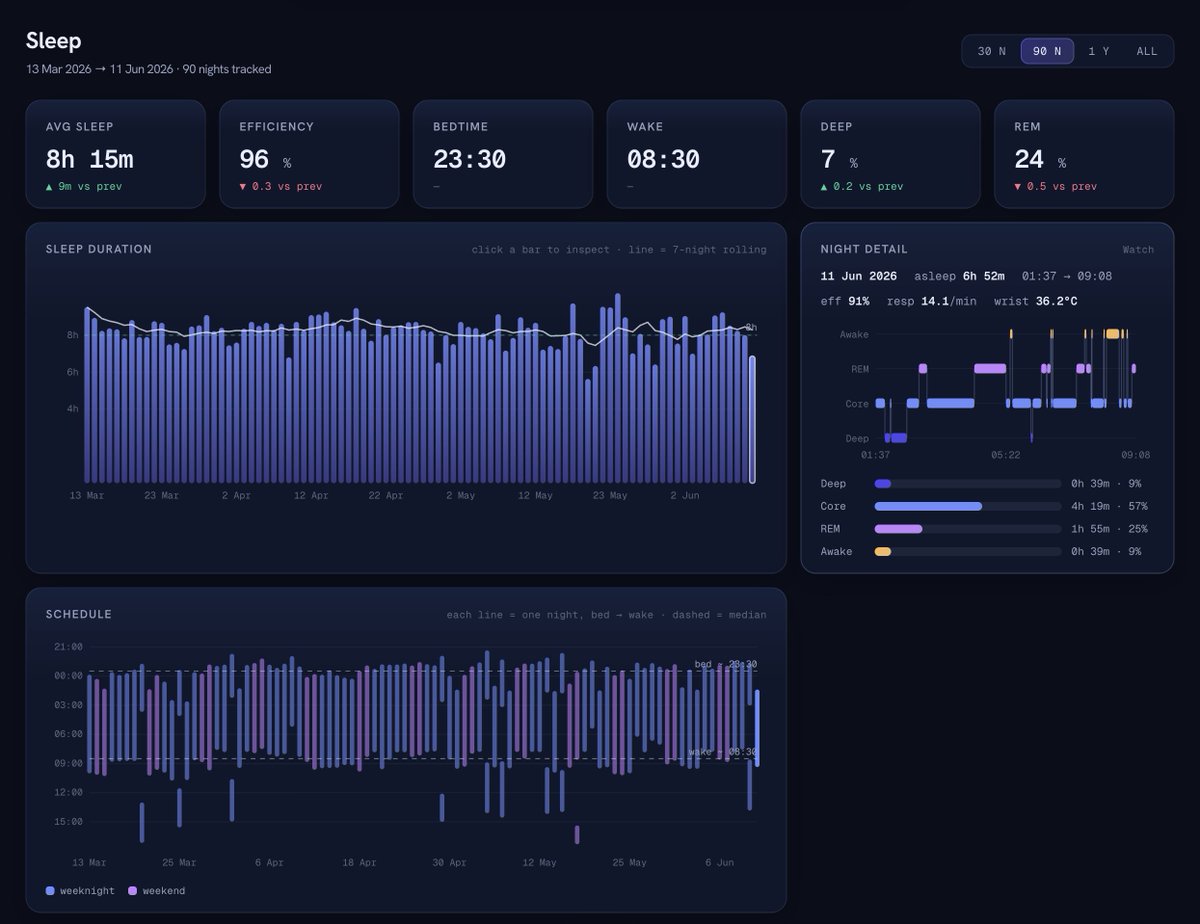The height and width of the screenshot is (924, 1200).
Task: Click the Deep stage progress bar
Action: pyautogui.click(x=968, y=484)
